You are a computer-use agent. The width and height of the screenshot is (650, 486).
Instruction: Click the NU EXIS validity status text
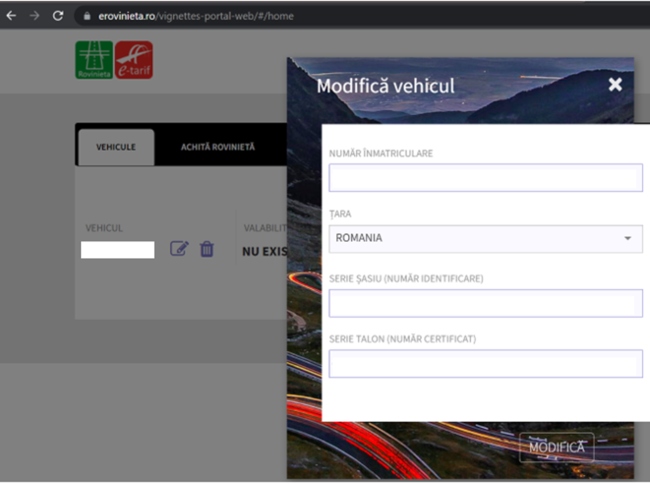tap(264, 251)
